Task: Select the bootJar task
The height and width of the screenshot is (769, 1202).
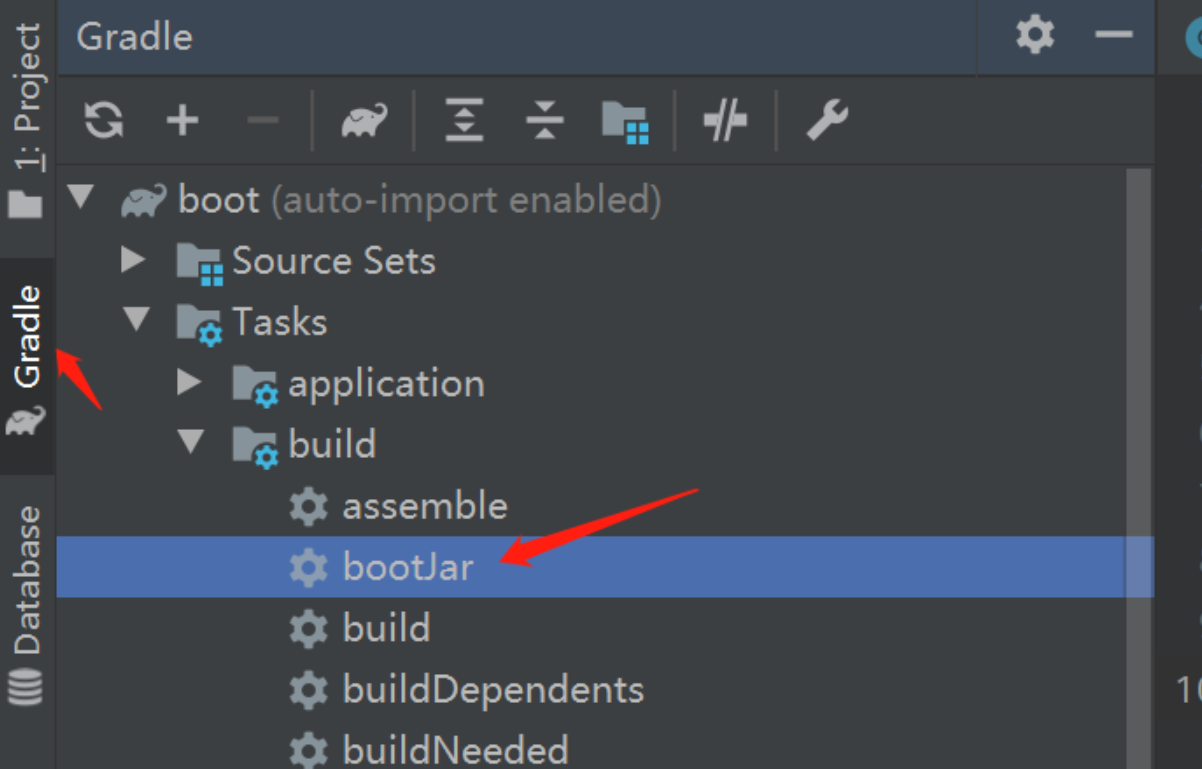Action: [408, 567]
